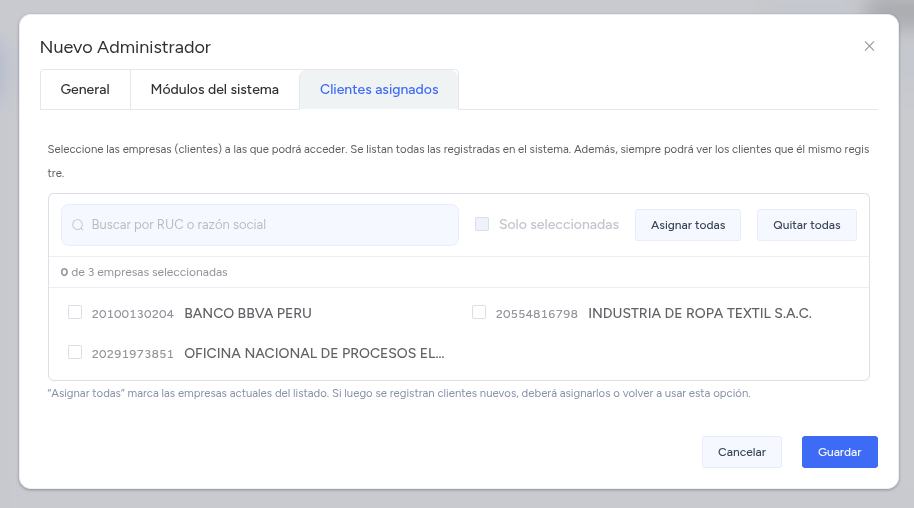The width and height of the screenshot is (914, 508).
Task: Click the search magnifier icon
Action: [78, 225]
